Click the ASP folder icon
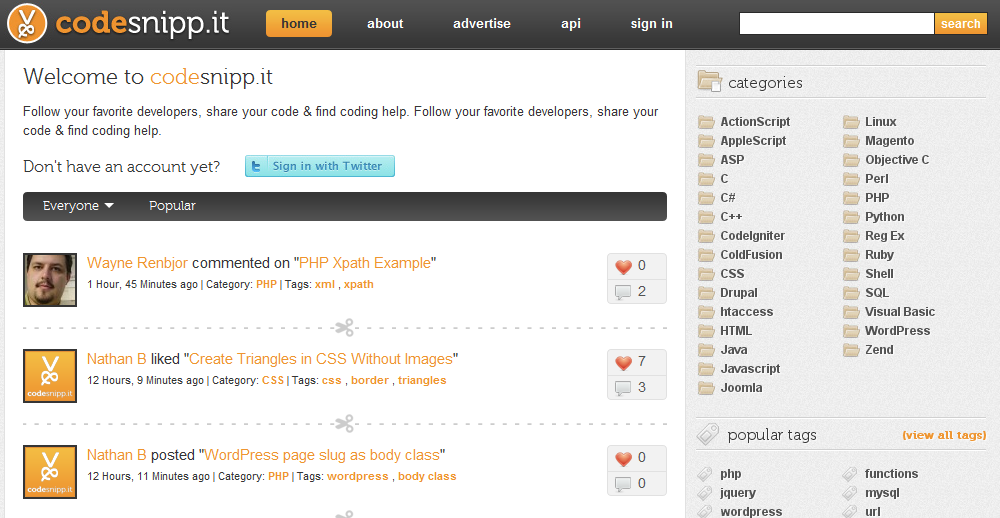This screenshot has width=1000, height=518. click(x=706, y=159)
